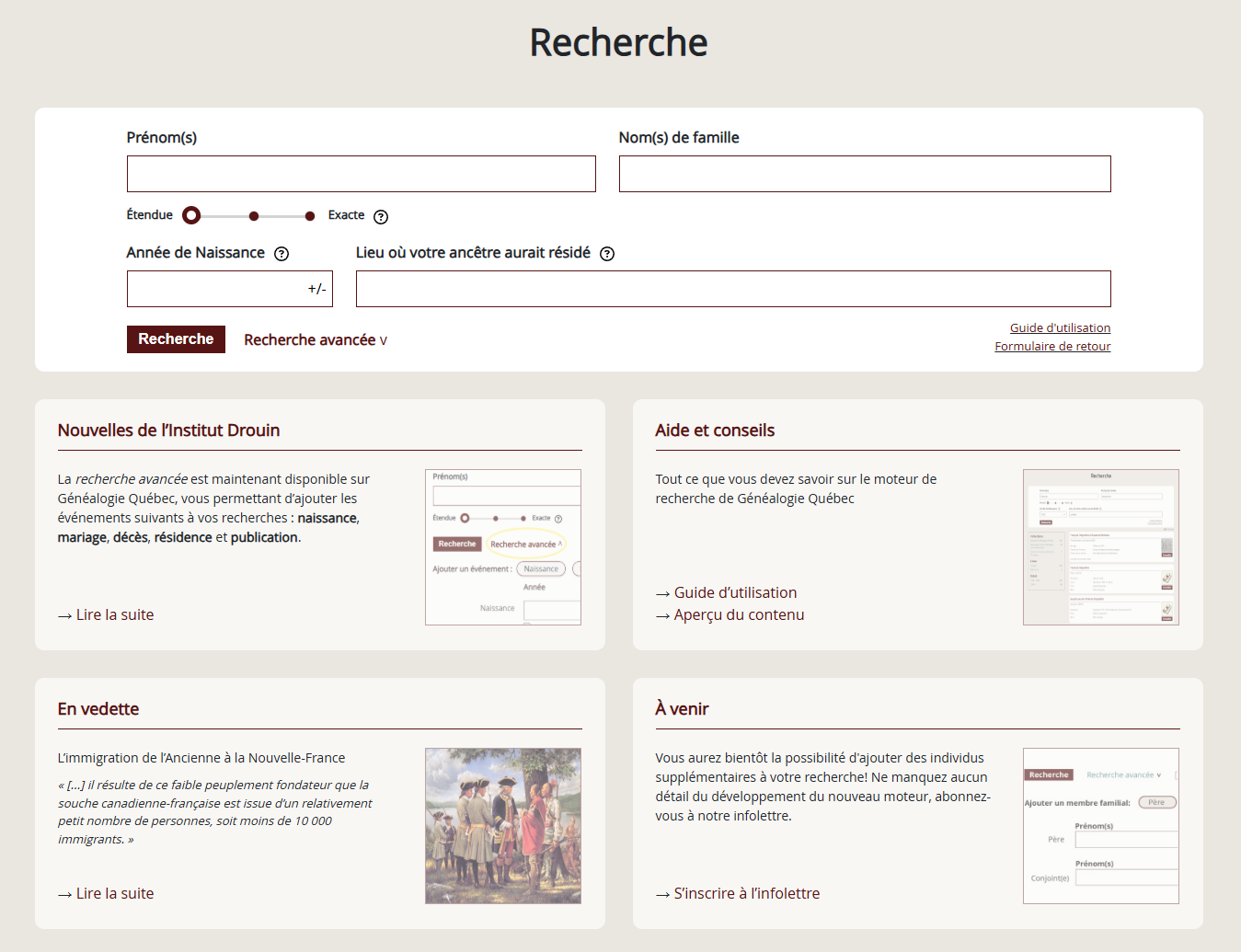
Task: Focus the Prénom(s) text field
Action: pyautogui.click(x=361, y=174)
